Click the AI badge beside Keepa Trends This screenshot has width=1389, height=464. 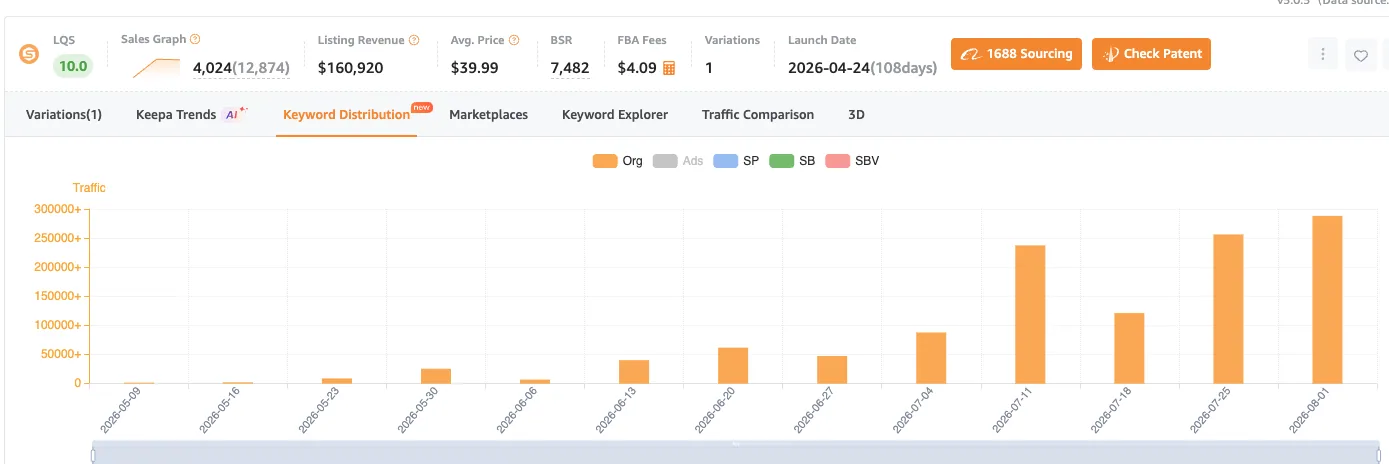tap(234, 114)
